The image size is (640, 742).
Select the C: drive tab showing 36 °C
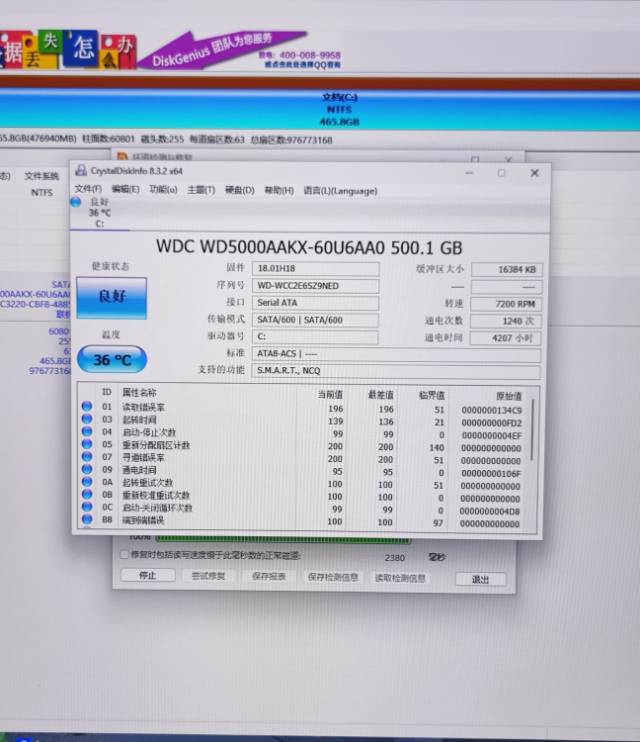pyautogui.click(x=99, y=213)
